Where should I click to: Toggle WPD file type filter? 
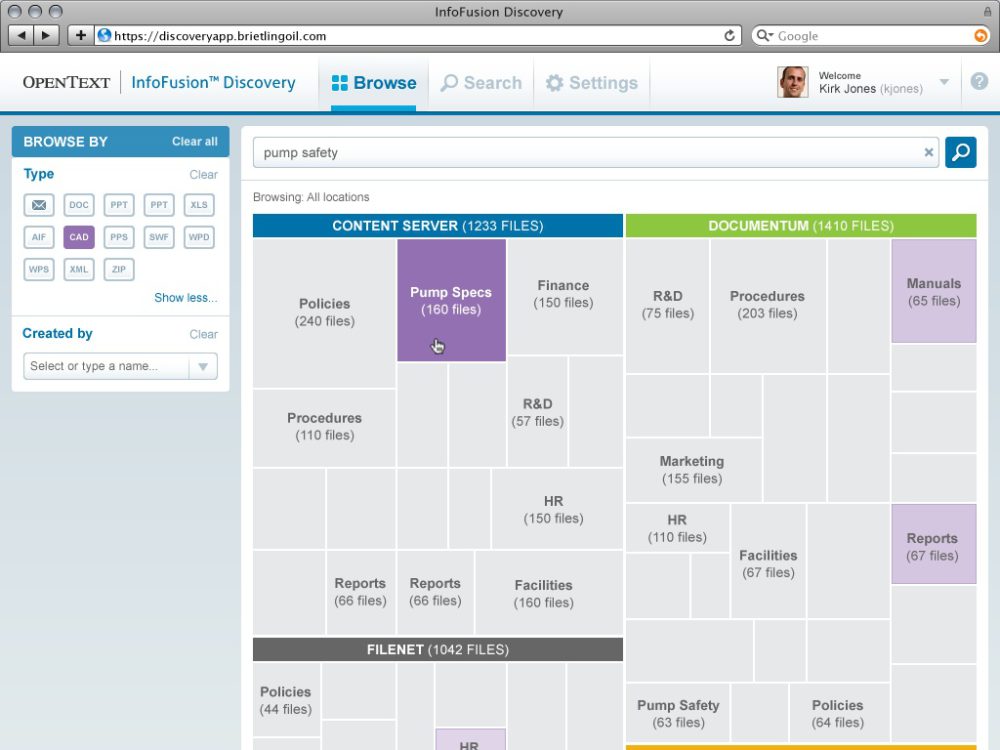[x=199, y=237]
